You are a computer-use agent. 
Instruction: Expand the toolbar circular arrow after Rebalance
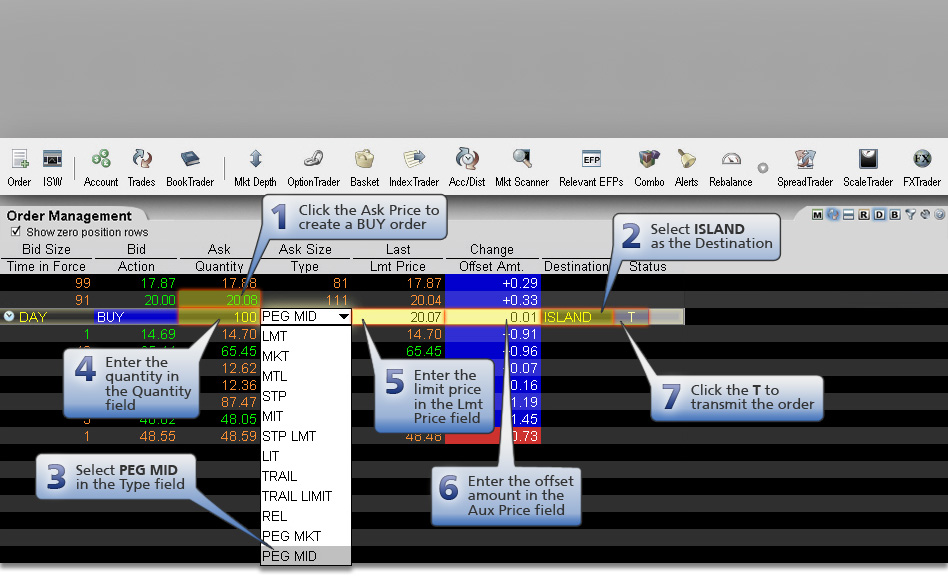coord(763,168)
